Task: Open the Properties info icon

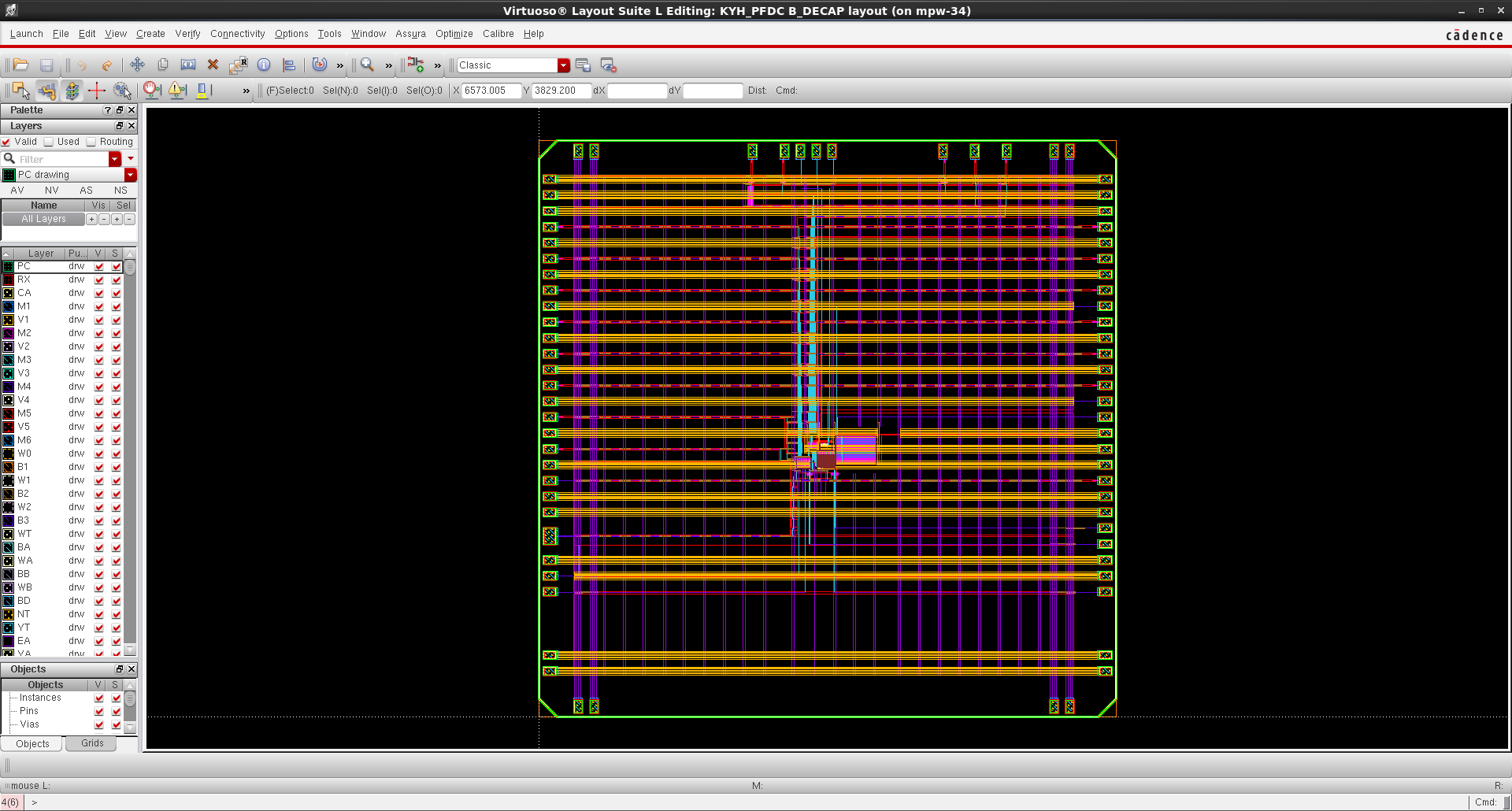Action: [x=264, y=65]
